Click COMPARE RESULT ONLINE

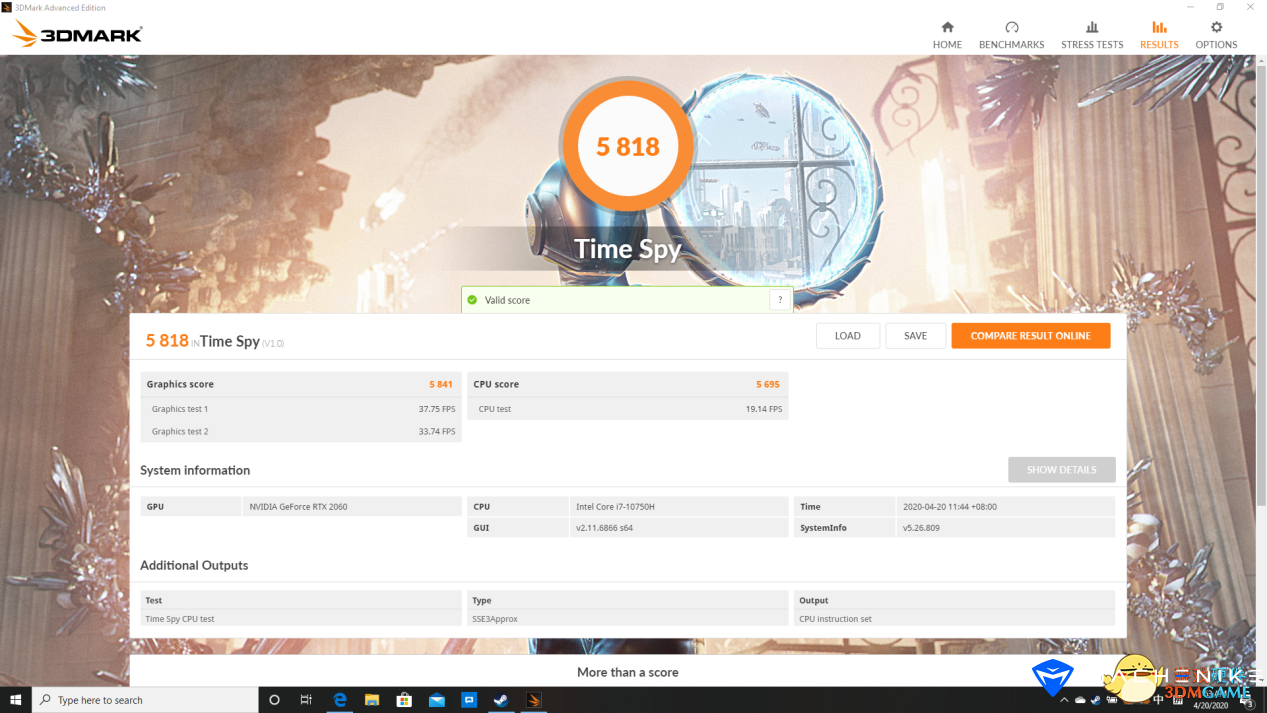click(x=1030, y=336)
